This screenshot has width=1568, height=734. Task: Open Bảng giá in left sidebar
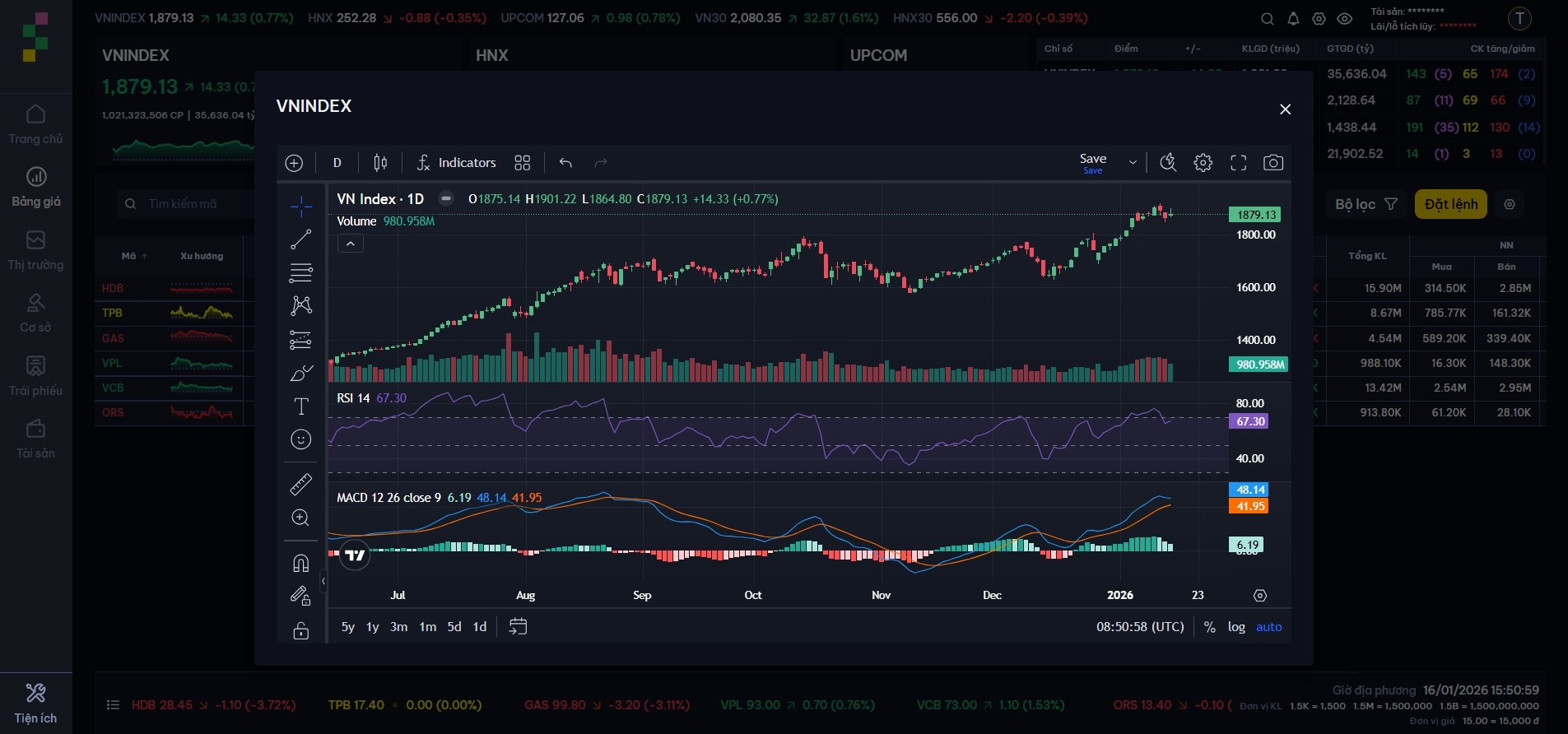click(x=35, y=187)
